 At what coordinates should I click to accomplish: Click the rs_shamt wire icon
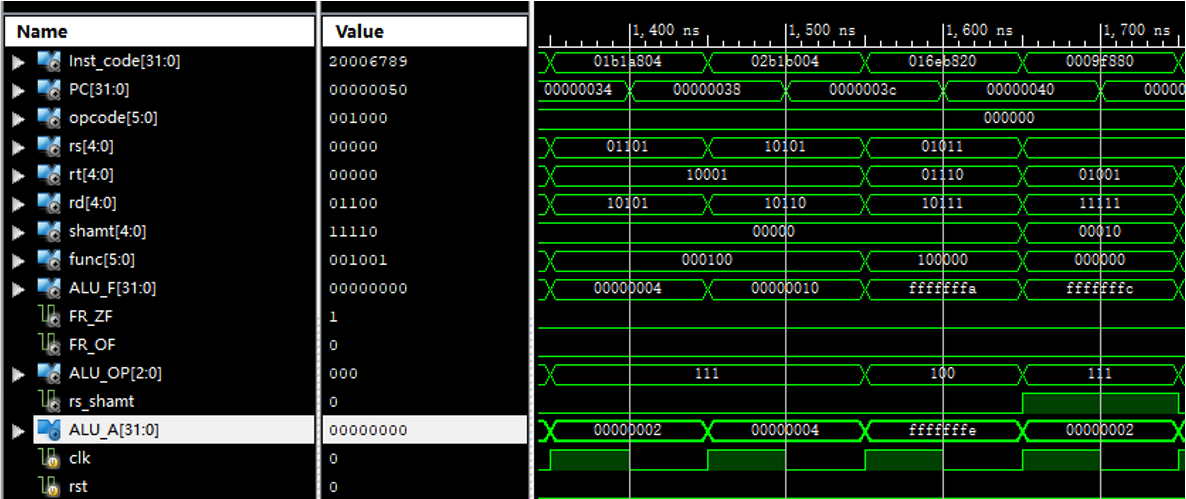pyautogui.click(x=50, y=401)
